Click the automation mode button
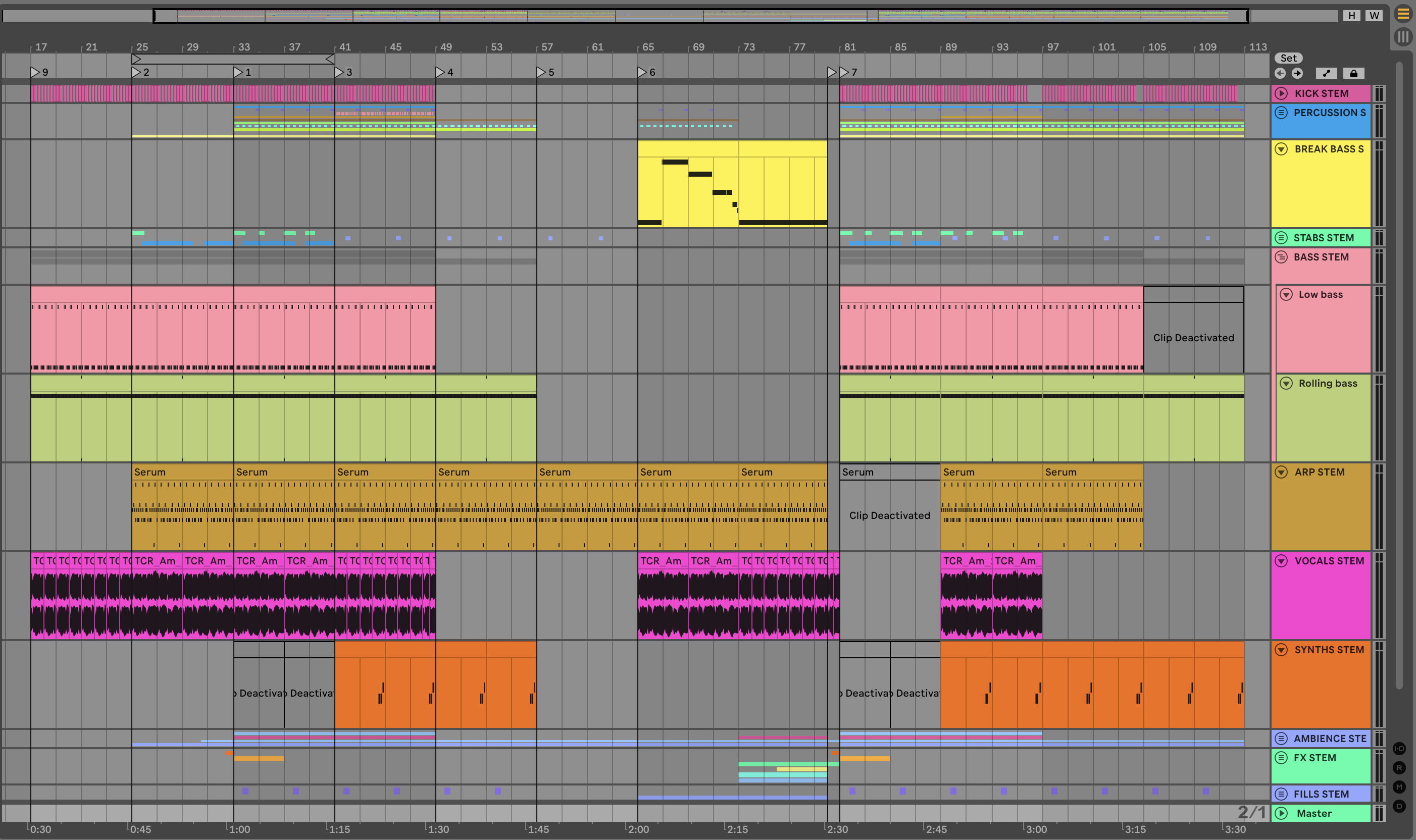The image size is (1416, 840). (x=1326, y=73)
